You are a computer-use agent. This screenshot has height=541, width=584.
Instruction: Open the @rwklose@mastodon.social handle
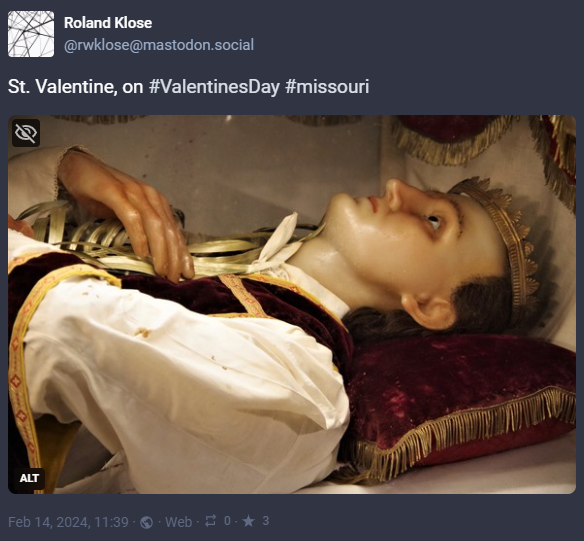(x=159, y=45)
